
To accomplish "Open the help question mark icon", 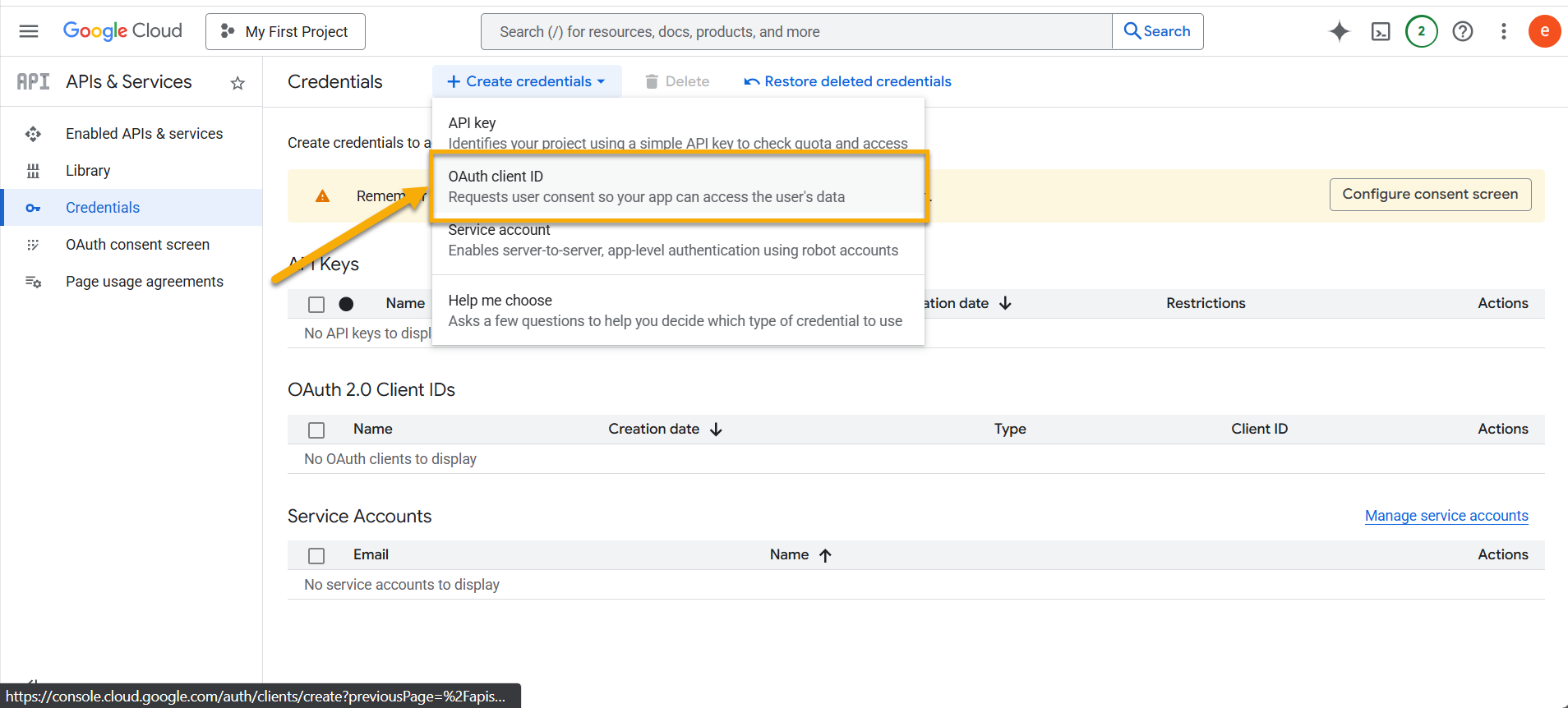I will click(1463, 31).
